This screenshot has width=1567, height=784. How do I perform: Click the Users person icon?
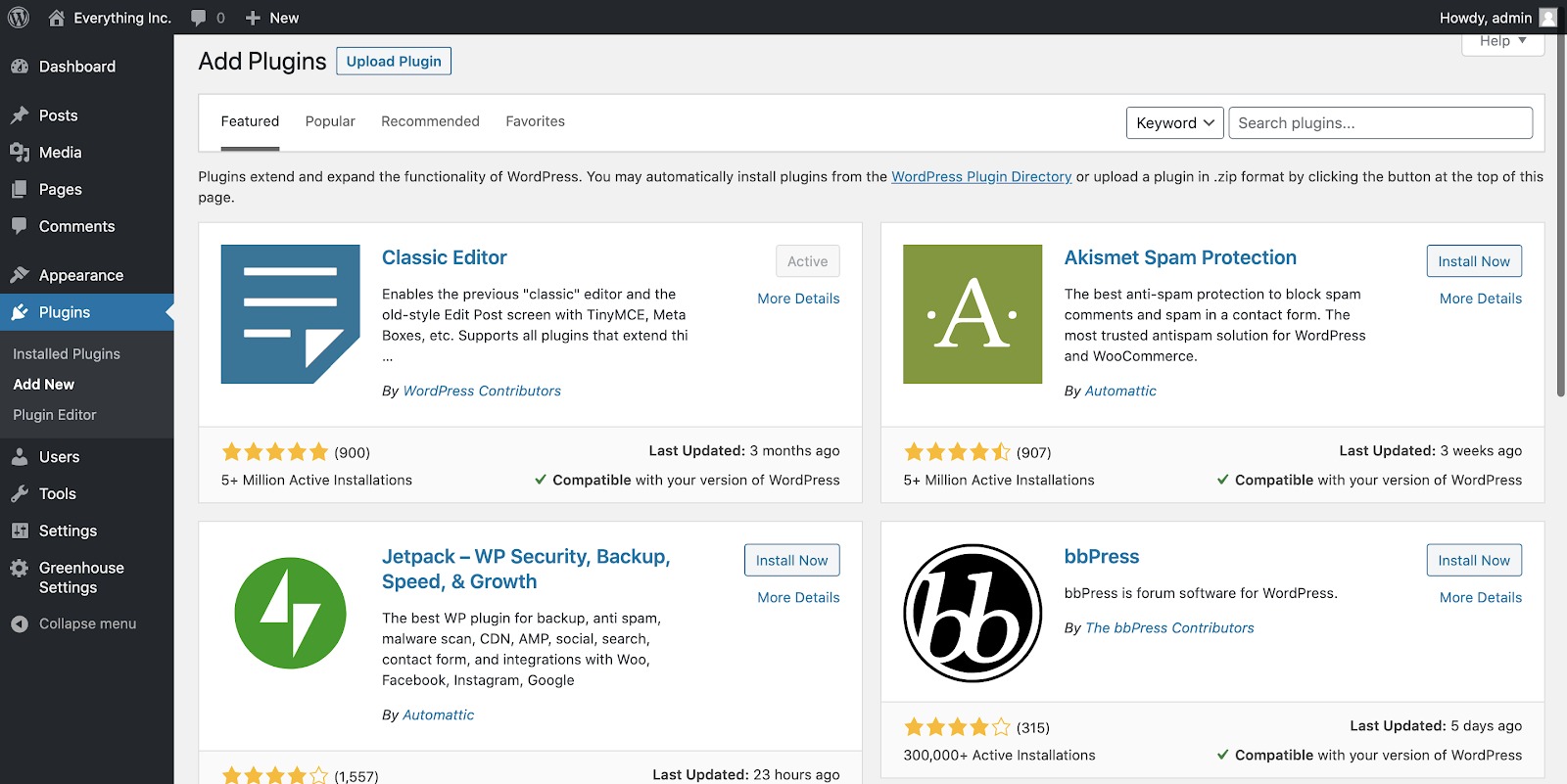[x=20, y=457]
